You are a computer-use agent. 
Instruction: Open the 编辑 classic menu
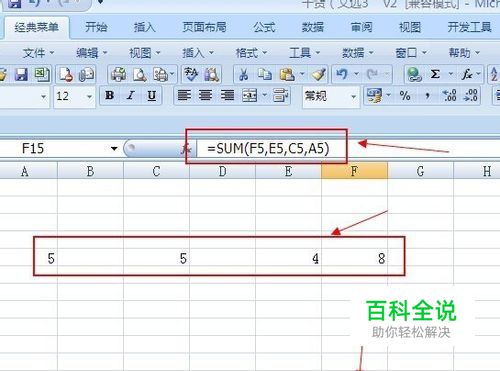[91, 53]
